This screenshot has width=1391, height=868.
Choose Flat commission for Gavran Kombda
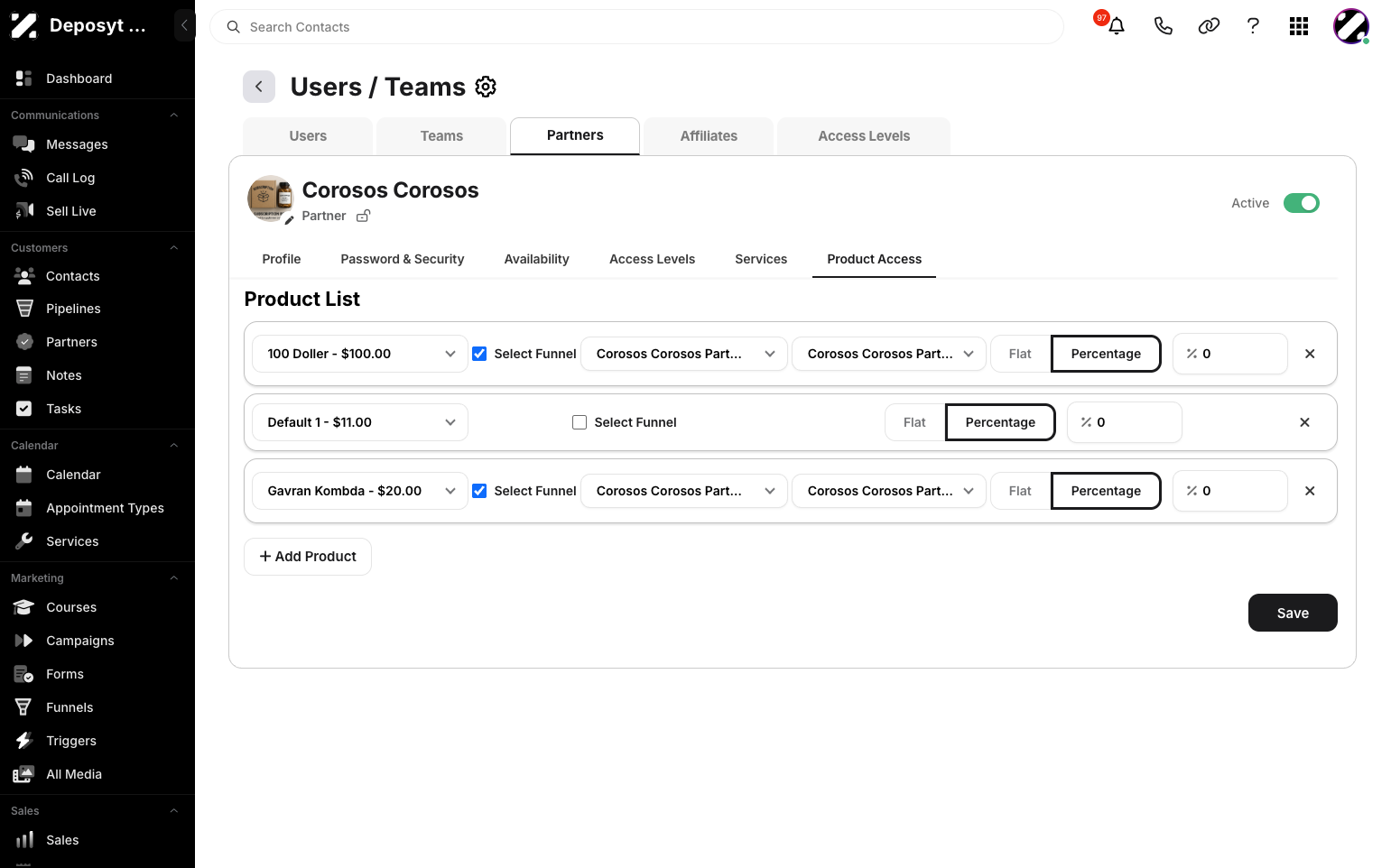[1020, 491]
